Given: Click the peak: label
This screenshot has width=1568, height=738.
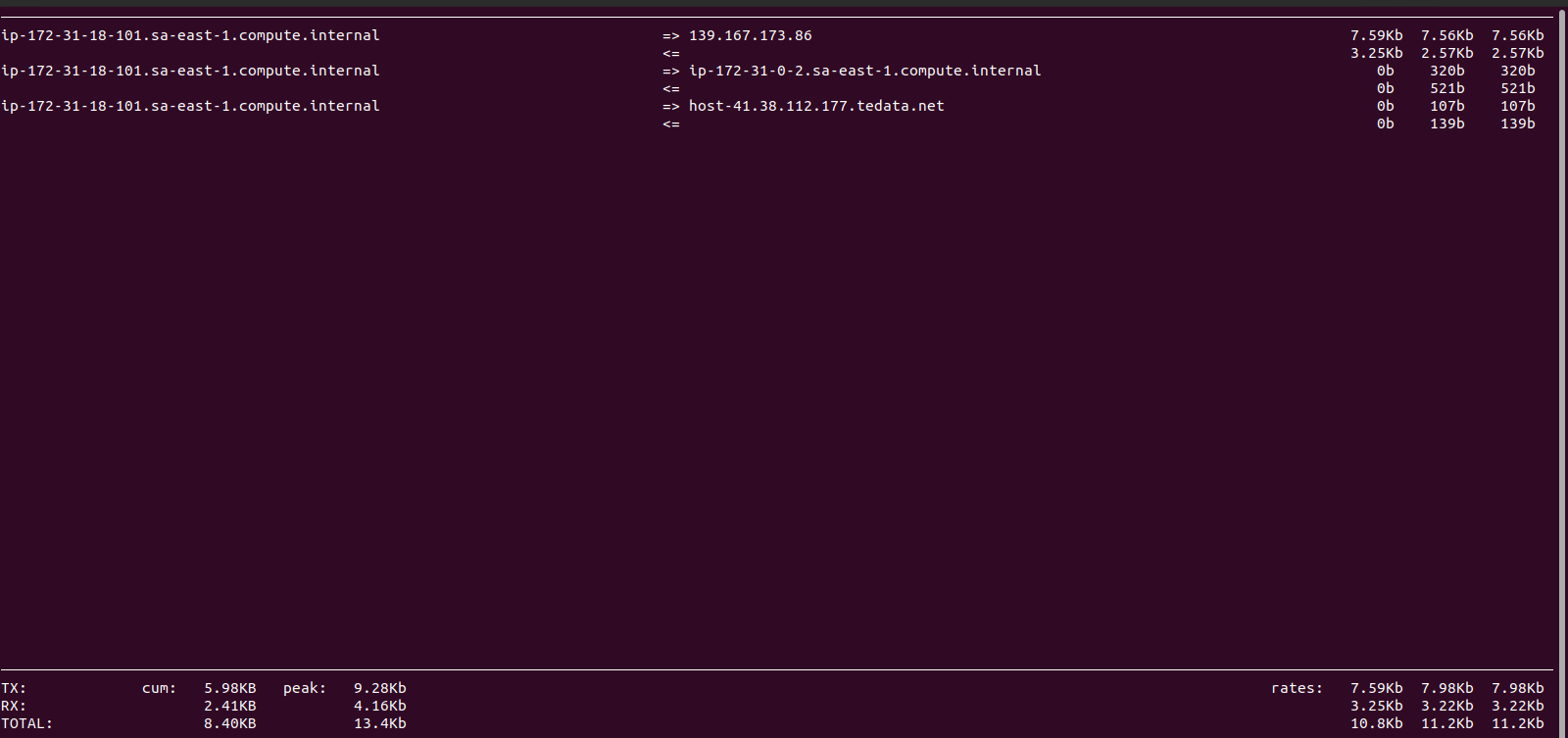Looking at the screenshot, I should [305, 688].
